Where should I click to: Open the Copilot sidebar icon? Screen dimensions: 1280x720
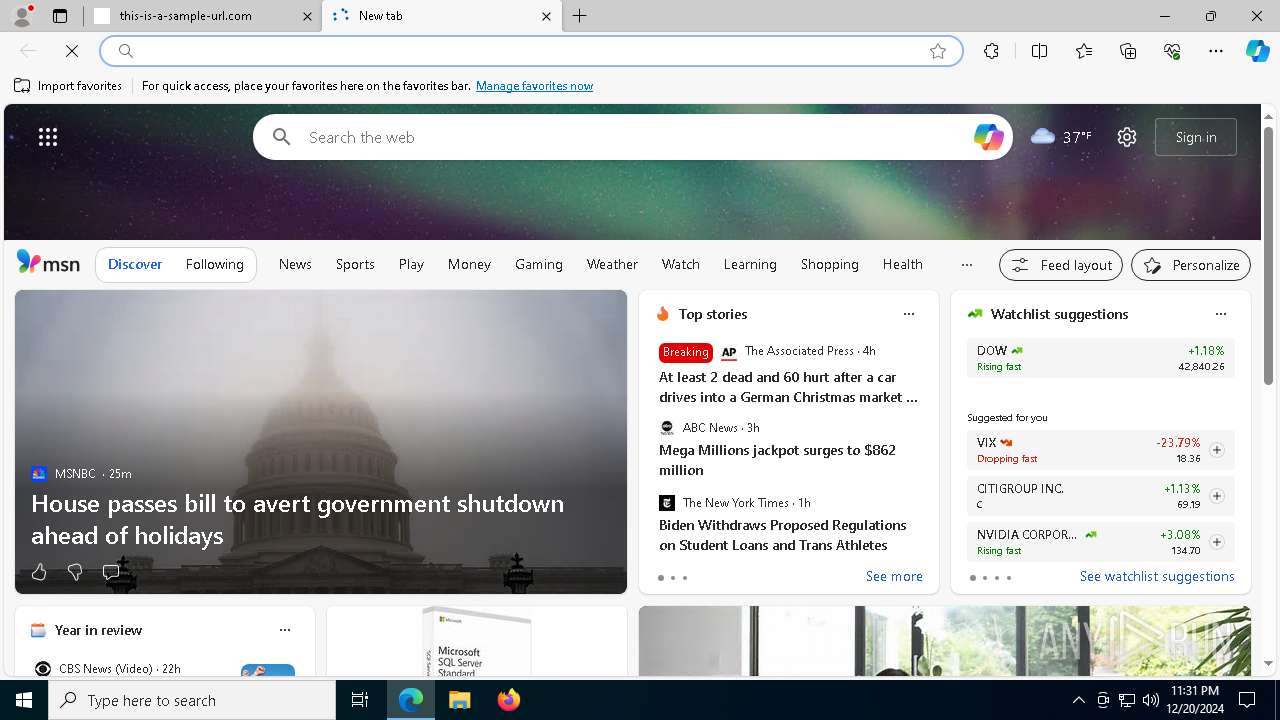click(x=1257, y=51)
